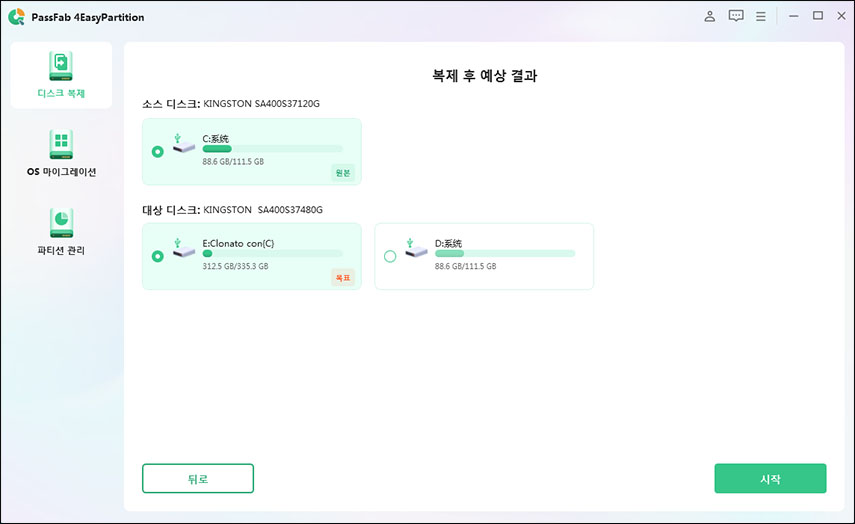Click the C: drive disk icon
Viewport: 855px width, 524px height.
184,143
